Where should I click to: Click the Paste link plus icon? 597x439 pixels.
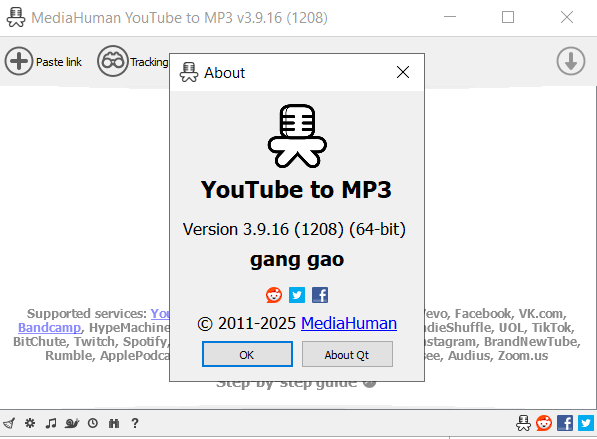pyautogui.click(x=19, y=61)
